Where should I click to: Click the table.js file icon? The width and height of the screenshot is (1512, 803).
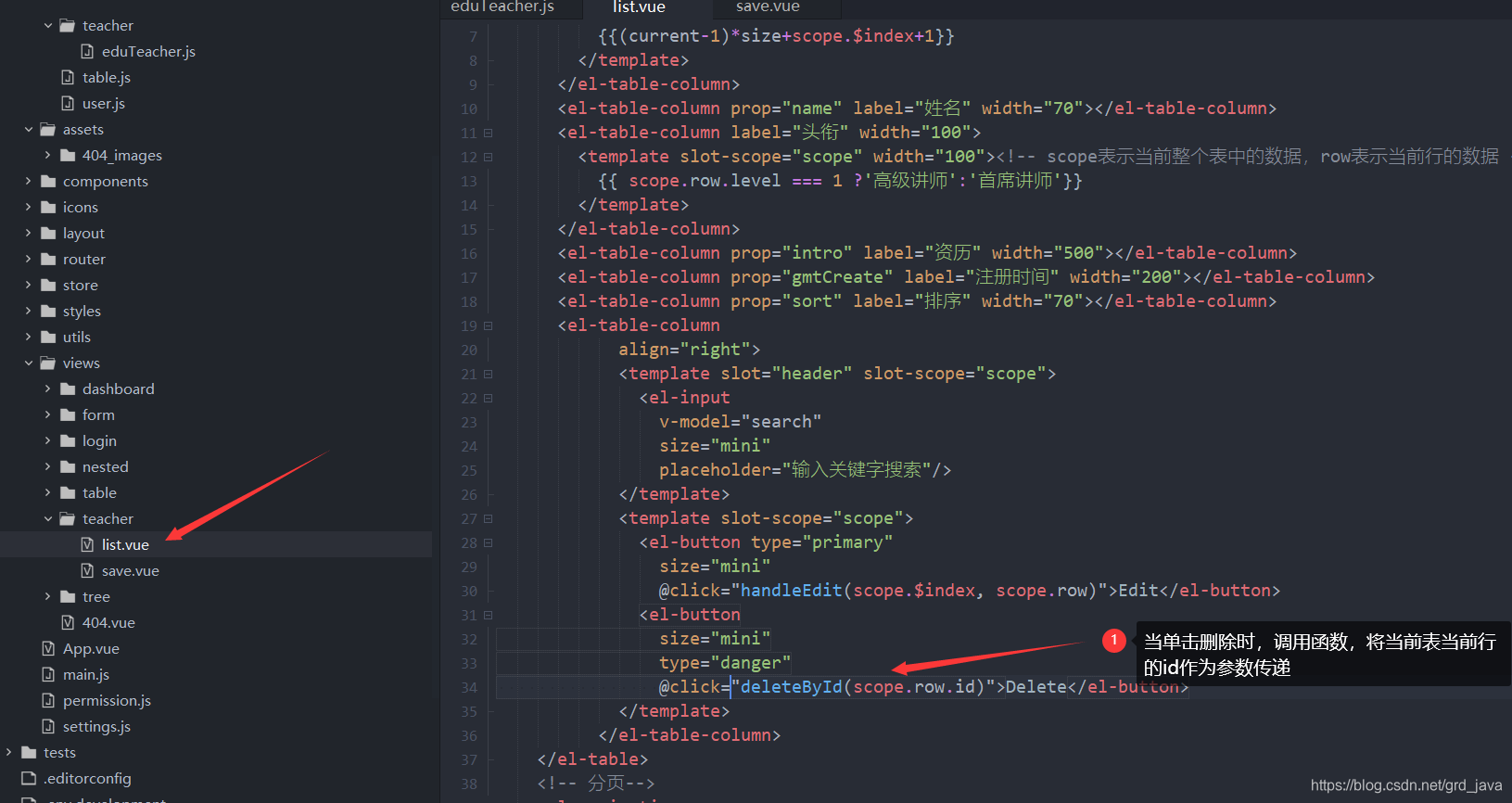(68, 78)
